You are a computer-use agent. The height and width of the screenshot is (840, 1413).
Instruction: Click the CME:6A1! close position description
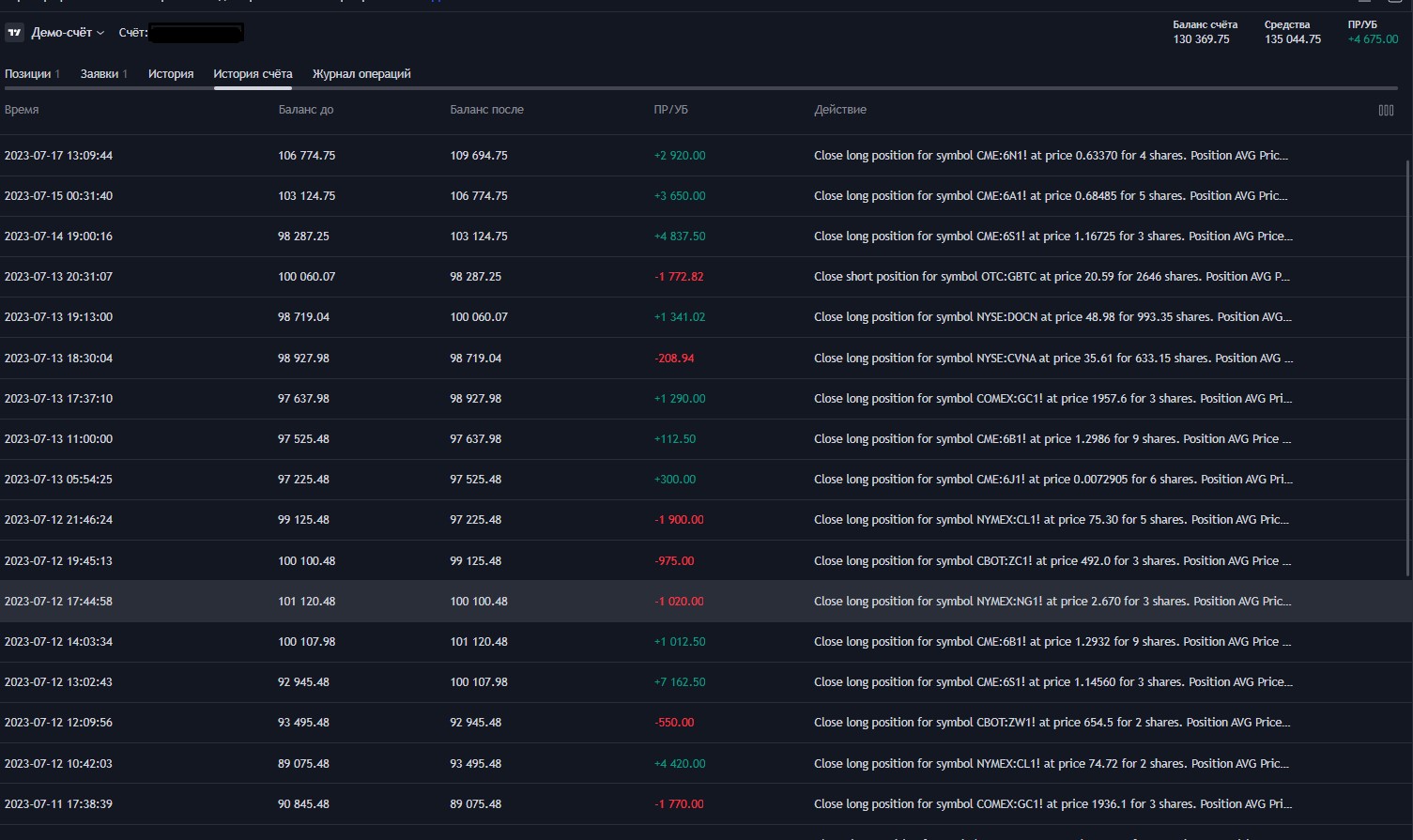[1051, 196]
